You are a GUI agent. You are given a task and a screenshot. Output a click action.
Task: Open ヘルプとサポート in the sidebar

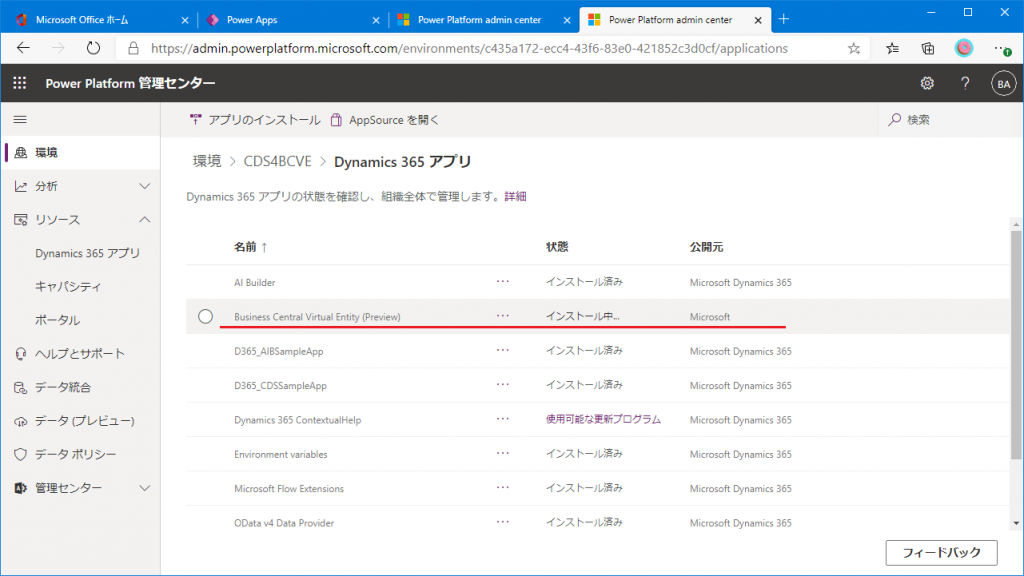[80, 354]
